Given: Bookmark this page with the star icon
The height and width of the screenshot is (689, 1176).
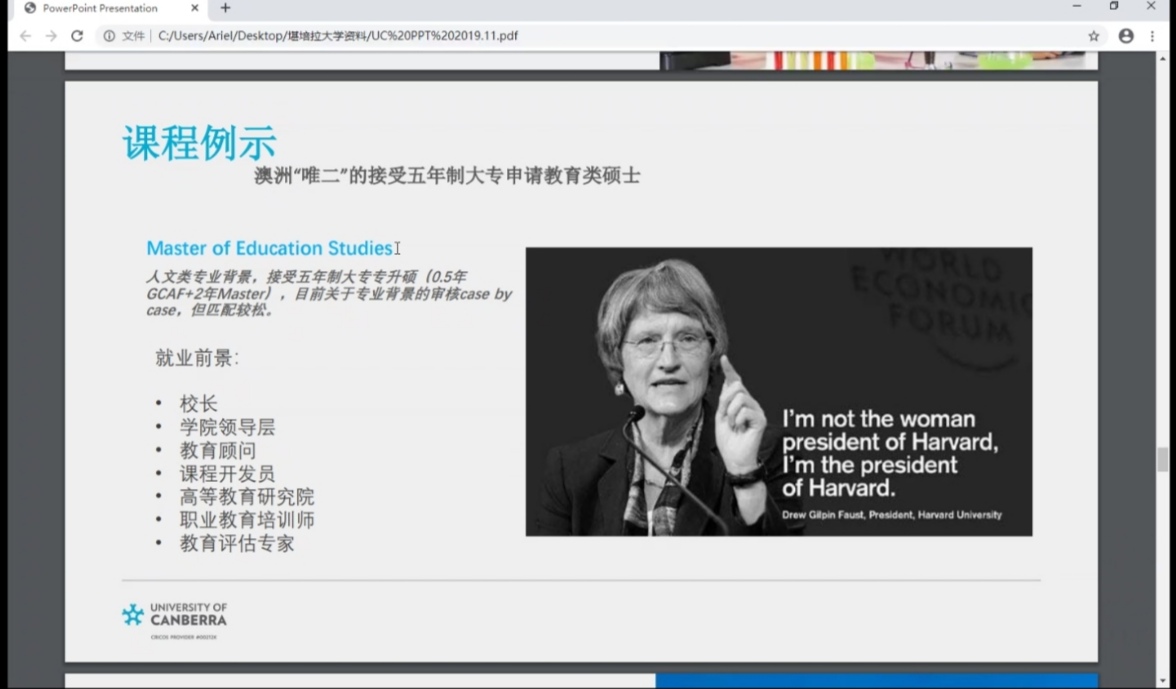Looking at the screenshot, I should click(x=1094, y=36).
